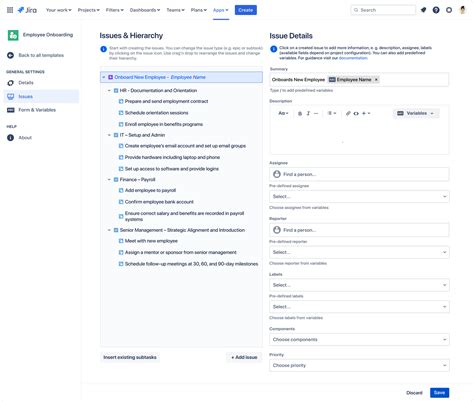
Task: Click the top bar Search field
Action: click(x=383, y=10)
